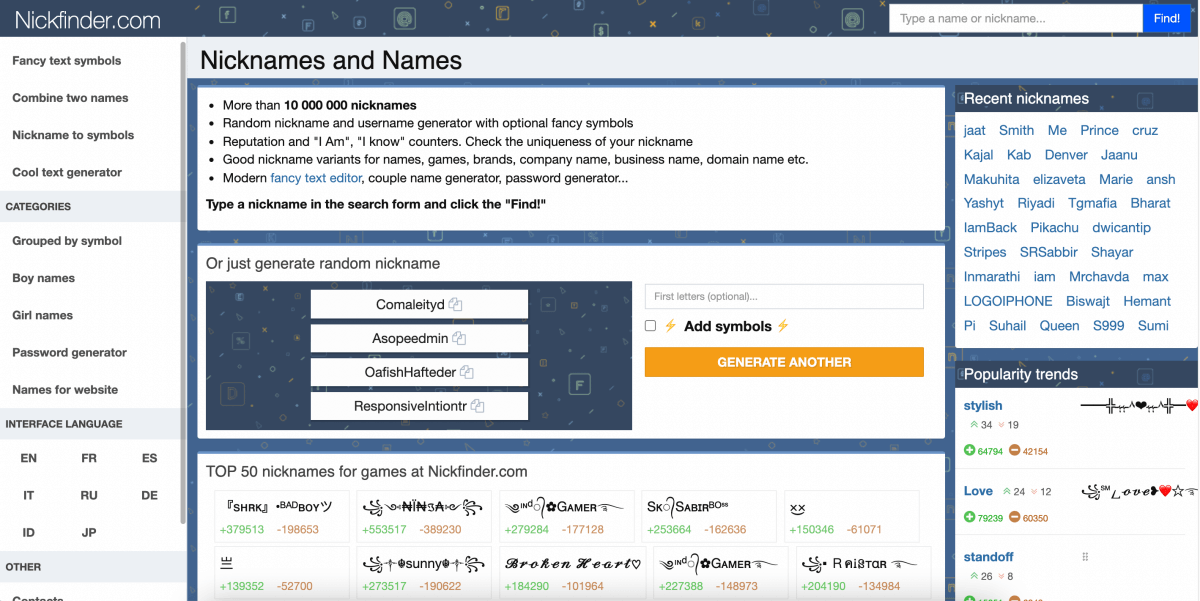Switch interface language to FR
Viewport: 1200px width, 601px height.
coord(89,458)
